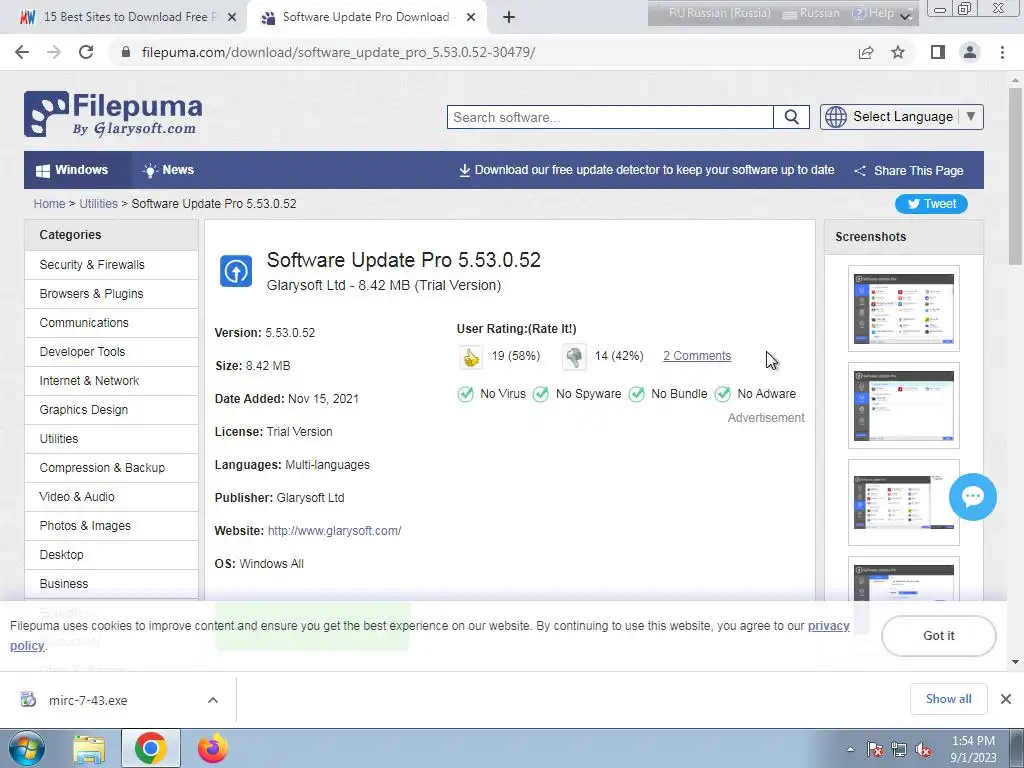Open Communications category
This screenshot has width=1024, height=768.
pyautogui.click(x=112, y=323)
